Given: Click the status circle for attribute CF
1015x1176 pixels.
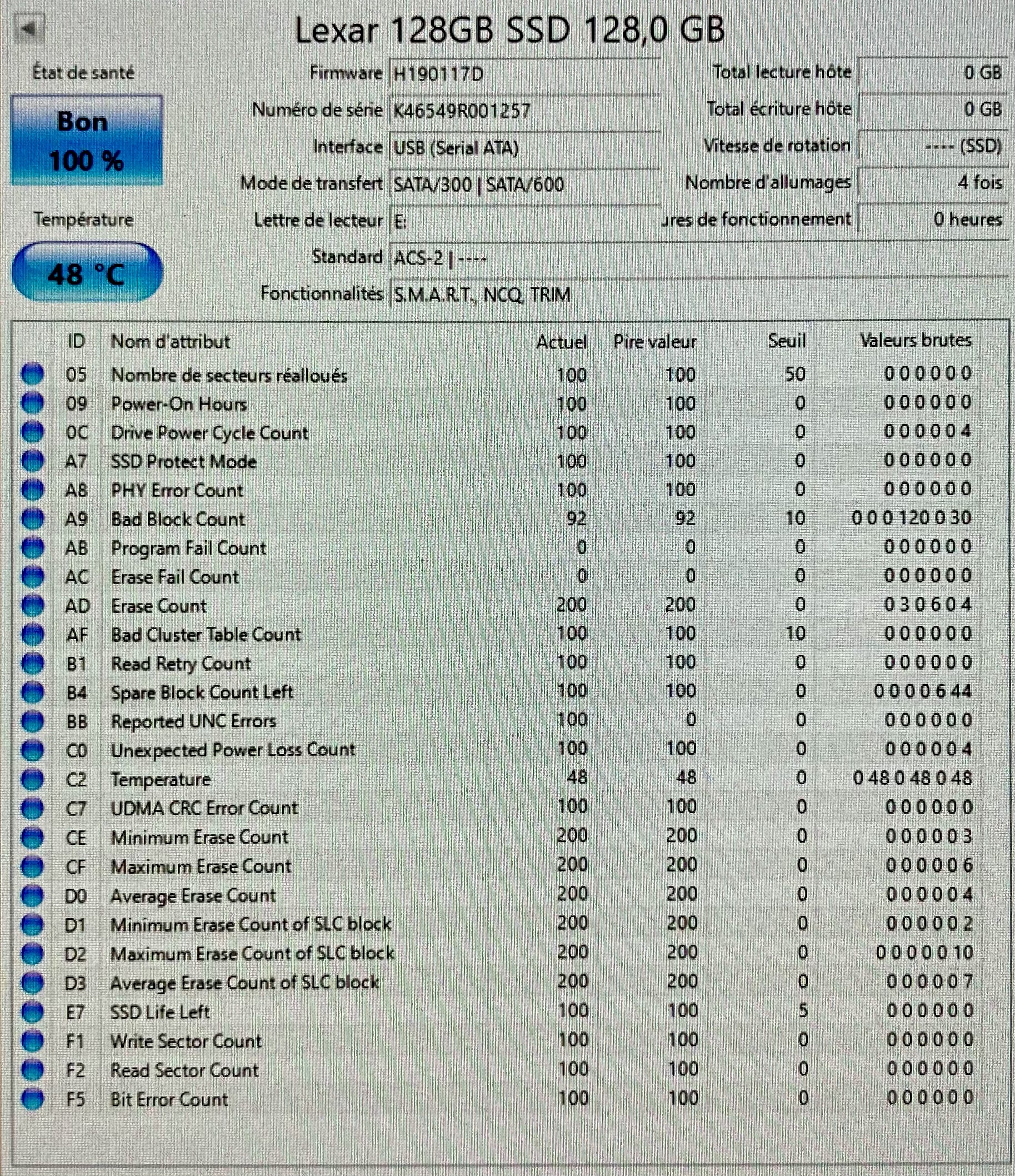Looking at the screenshot, I should point(32,866).
